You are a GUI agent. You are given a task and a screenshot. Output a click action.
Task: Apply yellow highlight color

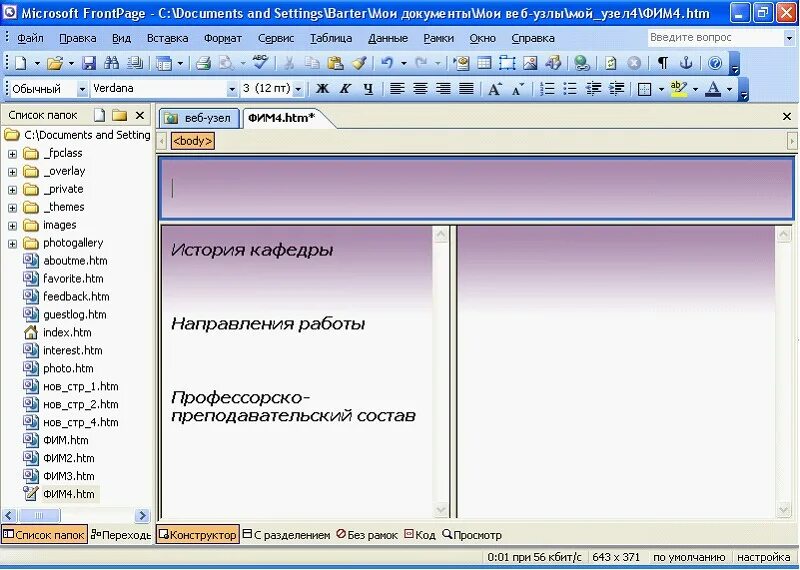(x=679, y=89)
